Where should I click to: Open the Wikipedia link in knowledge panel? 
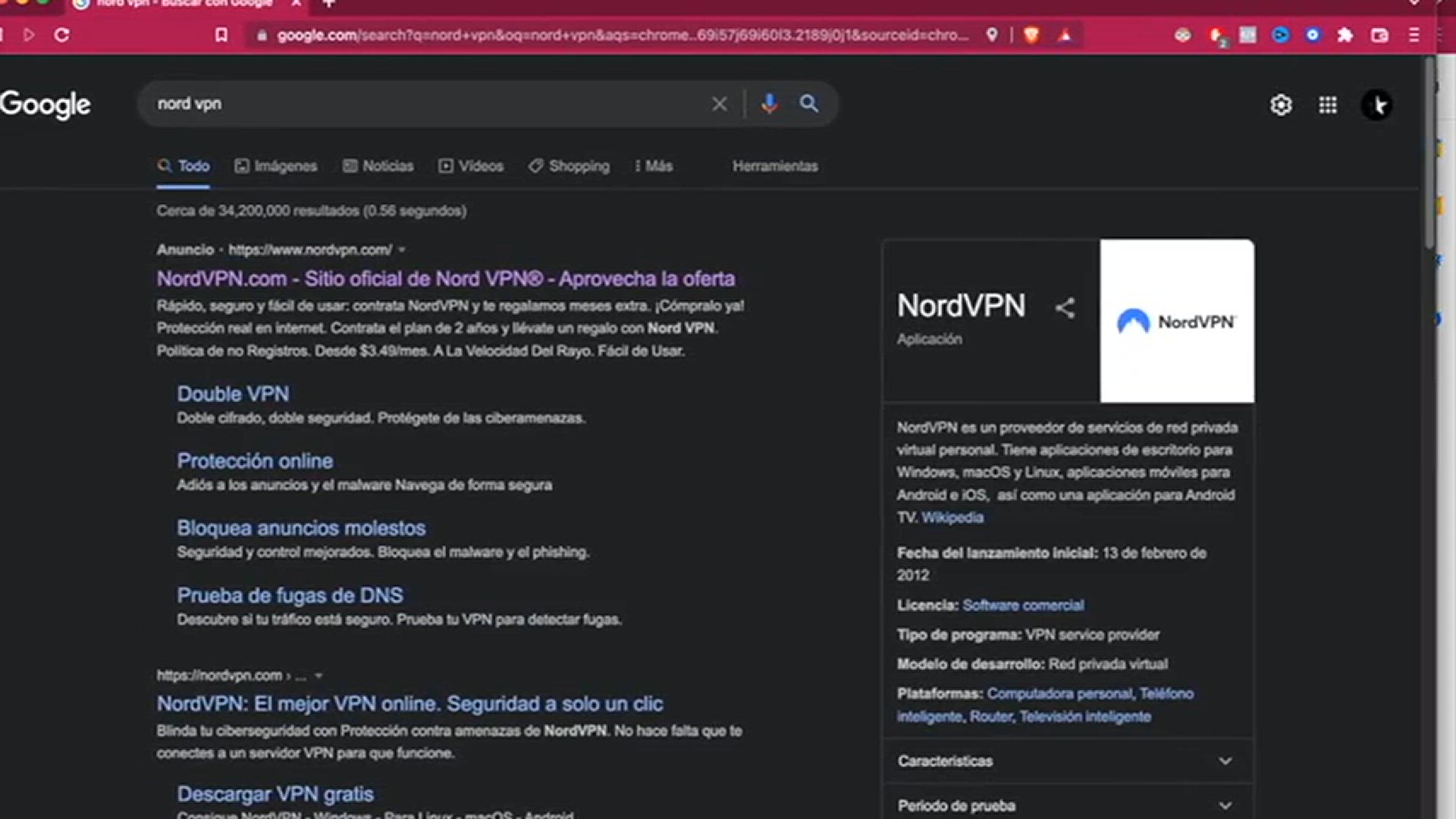[952, 518]
